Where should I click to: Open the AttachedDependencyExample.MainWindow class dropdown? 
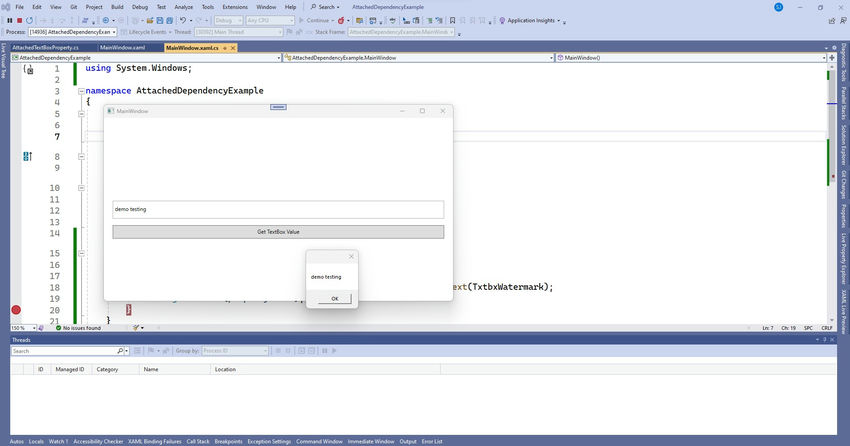point(418,57)
